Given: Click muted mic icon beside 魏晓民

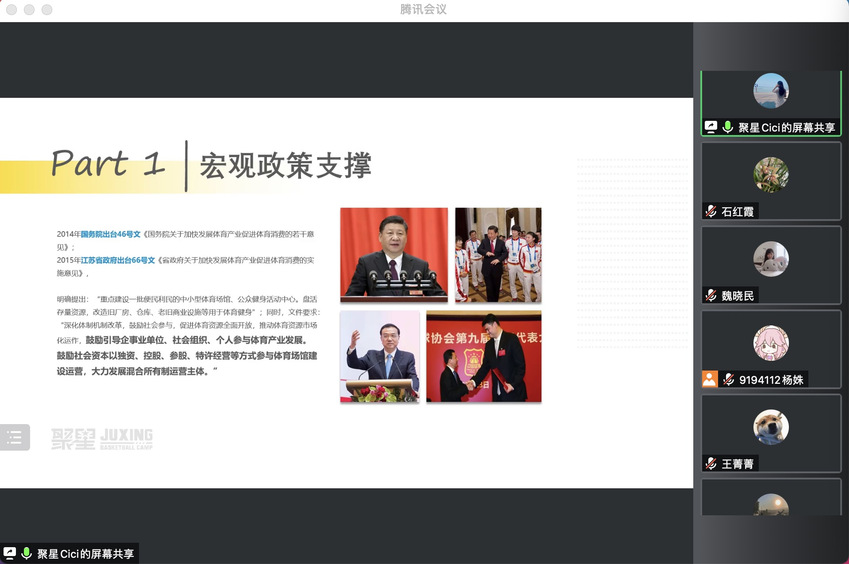Looking at the screenshot, I should pos(711,295).
